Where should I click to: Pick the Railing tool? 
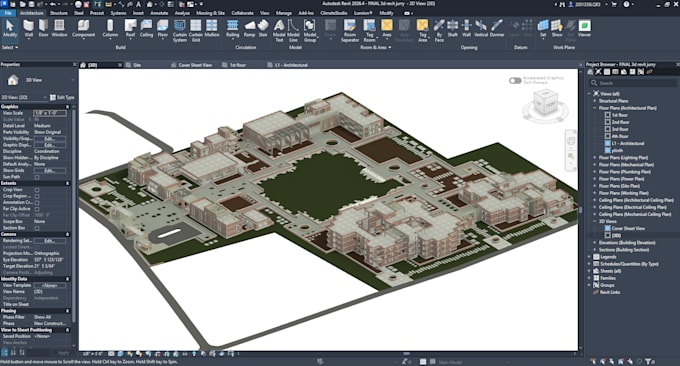[232, 28]
